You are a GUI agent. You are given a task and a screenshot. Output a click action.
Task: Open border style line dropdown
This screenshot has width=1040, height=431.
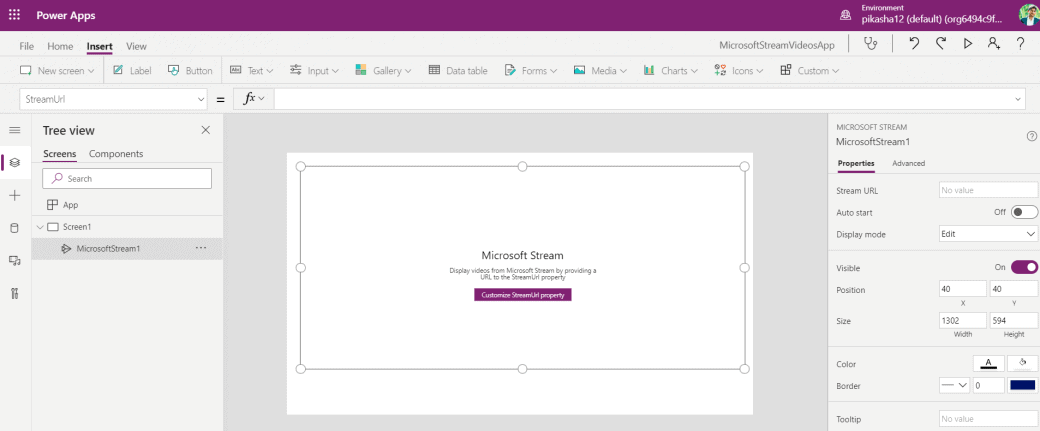[954, 385]
